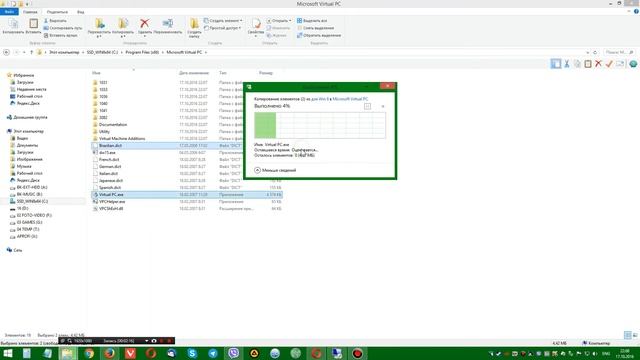Screen dimensions: 640x360
Task: Cancel the copy with the small x button
Action: tap(383, 106)
